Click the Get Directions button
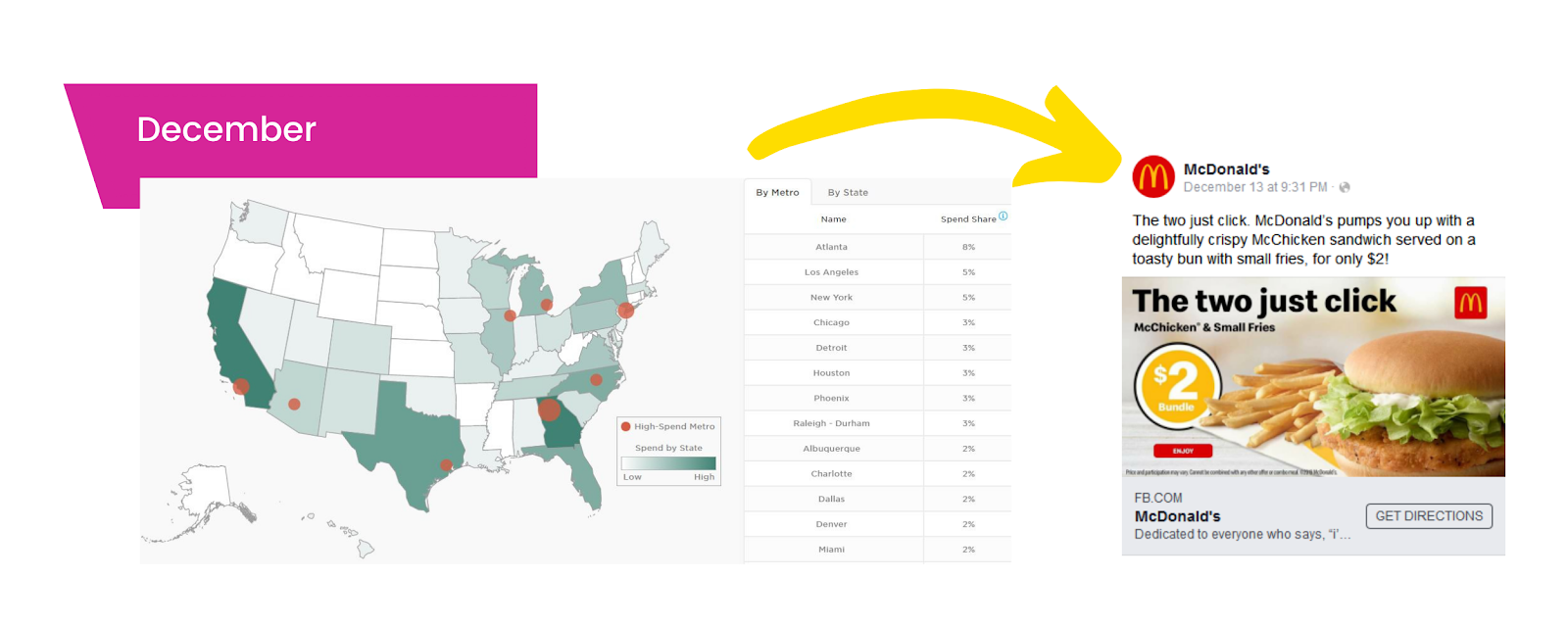1568x627 pixels. tap(1429, 516)
